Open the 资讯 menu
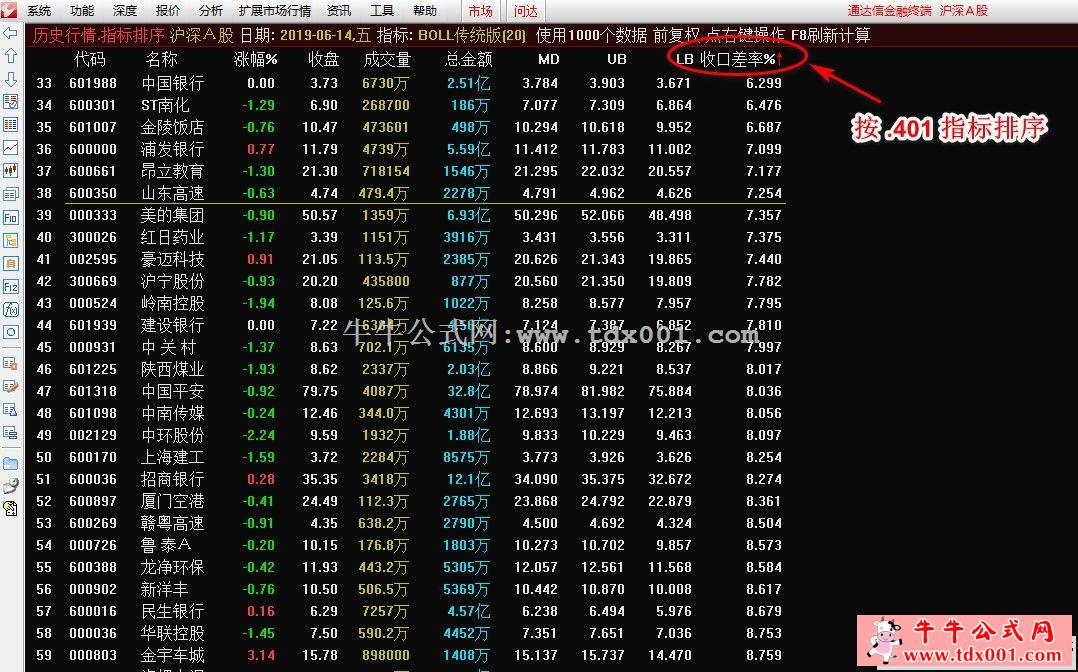The image size is (1078, 672). pyautogui.click(x=339, y=11)
